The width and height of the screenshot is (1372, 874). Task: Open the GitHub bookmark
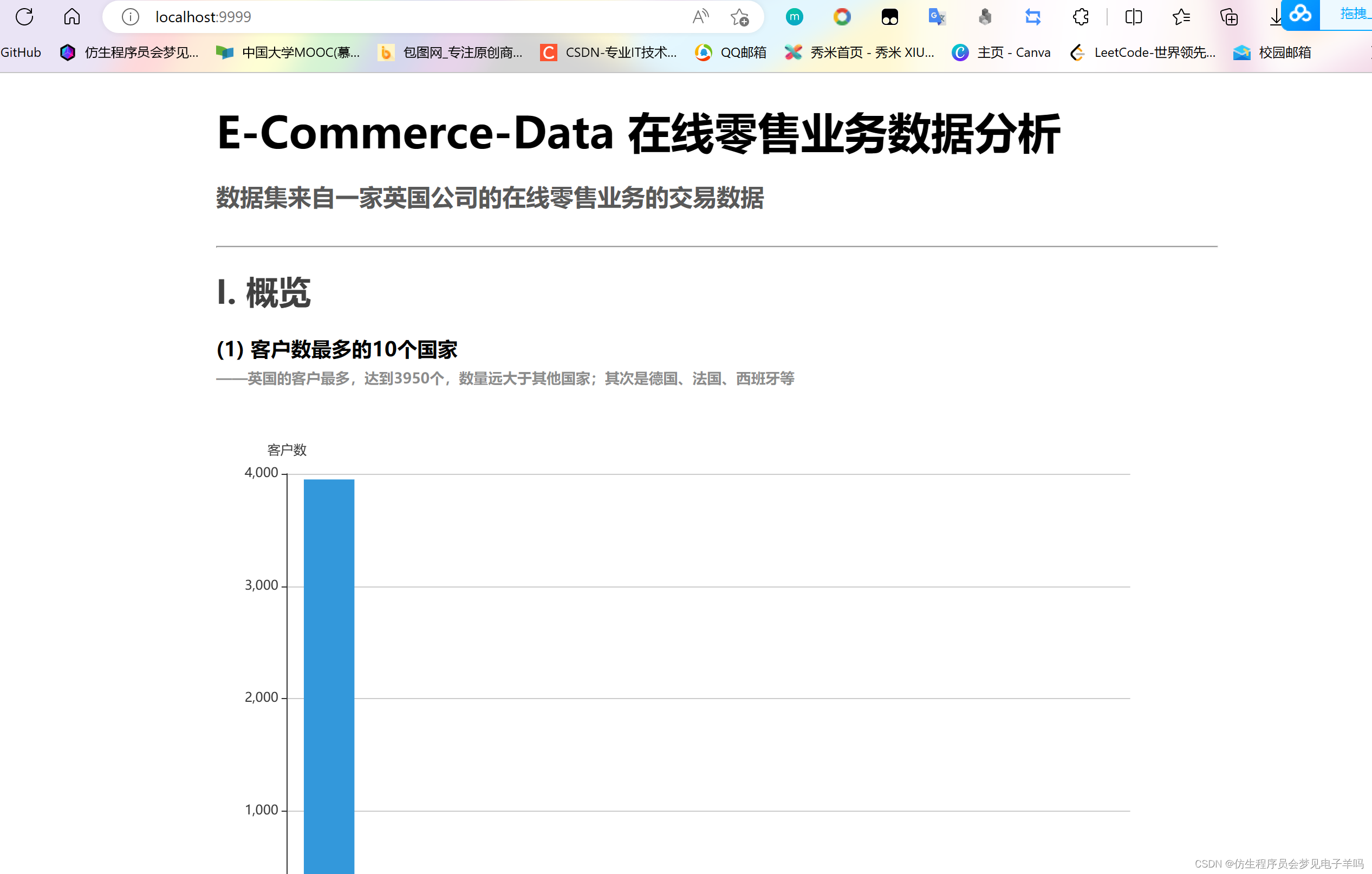(x=21, y=53)
